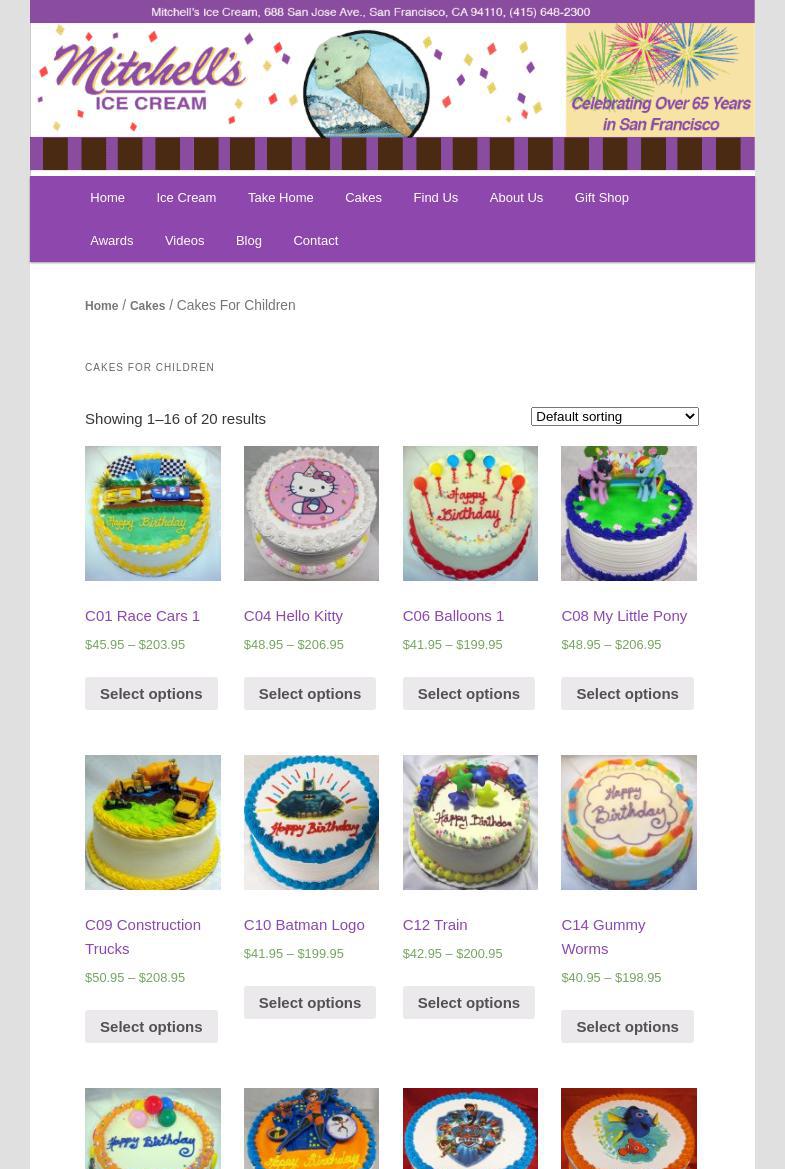Viewport: 785px width, 1169px height.
Task: Go to the Gift Shop menu
Action: (602, 198)
